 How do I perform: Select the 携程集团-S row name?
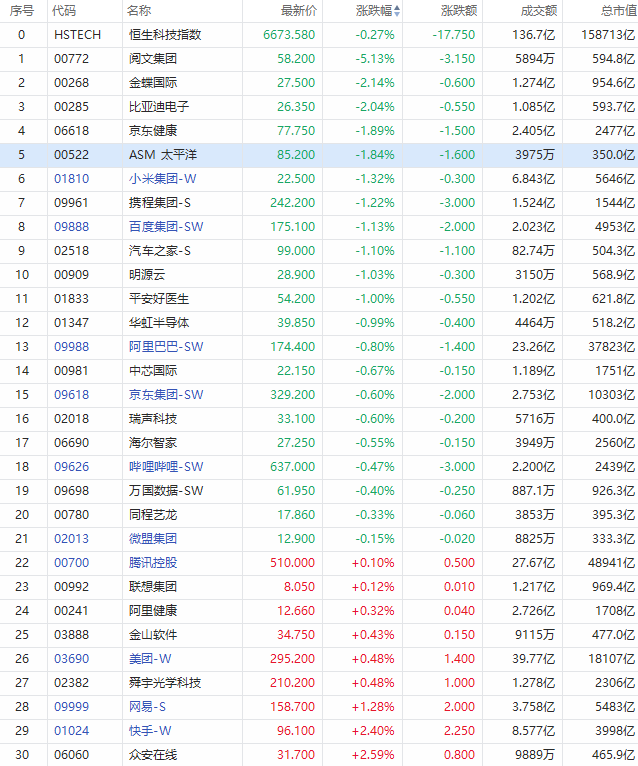point(160,203)
